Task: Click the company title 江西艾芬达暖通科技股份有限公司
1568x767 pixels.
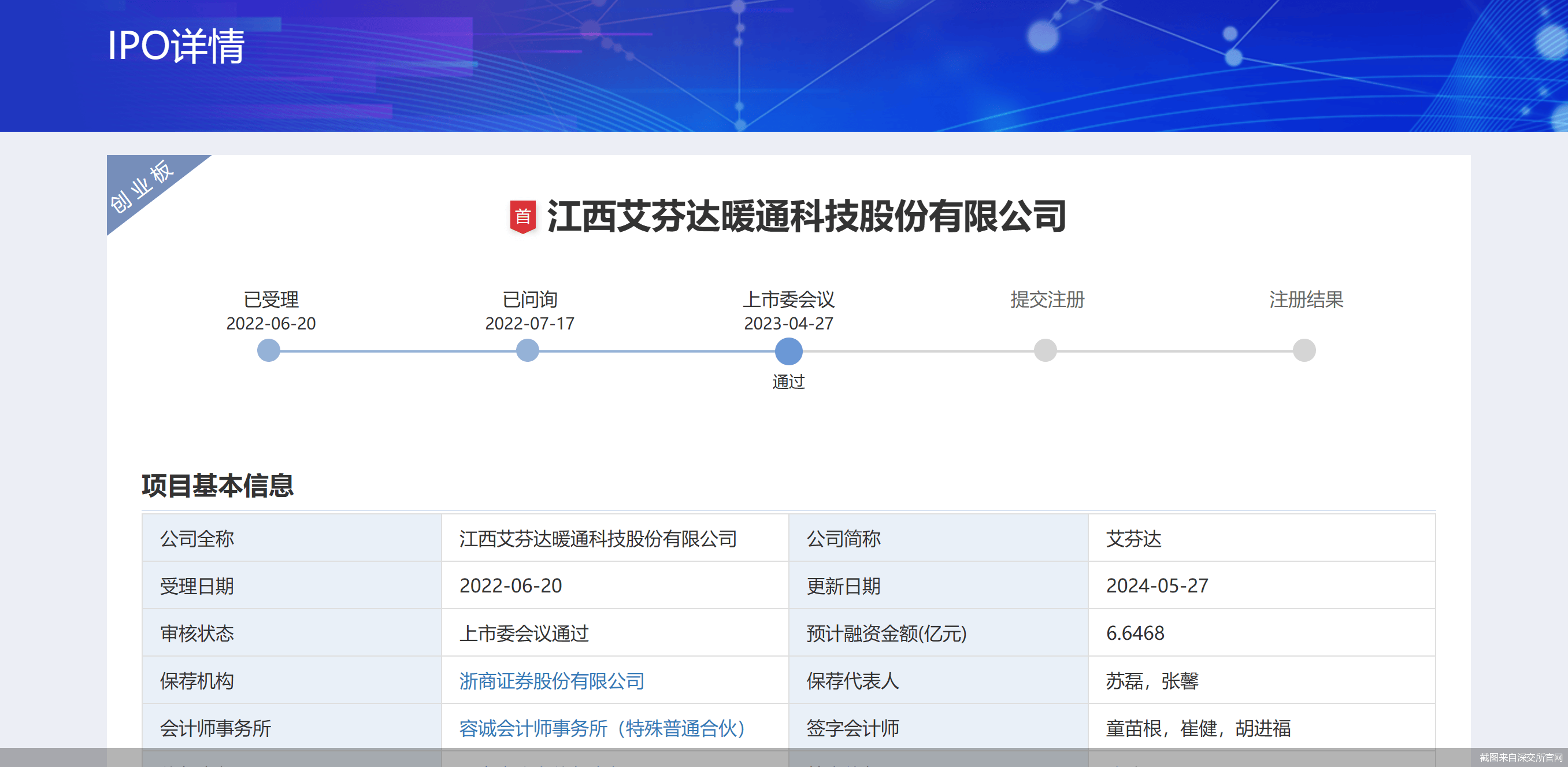Action: point(806,216)
